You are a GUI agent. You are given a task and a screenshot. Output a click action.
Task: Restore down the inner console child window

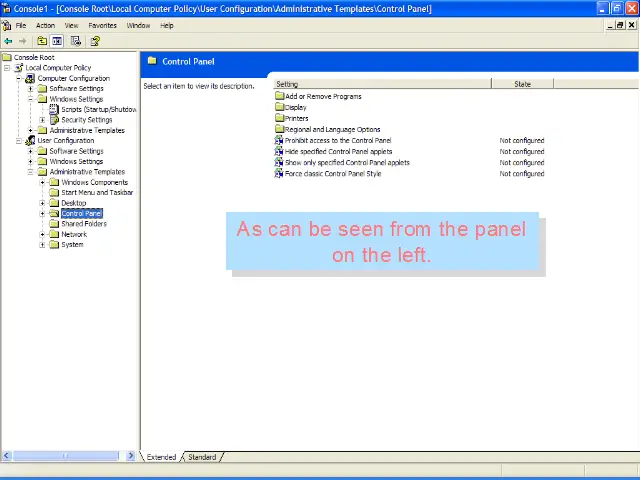[x=620, y=25]
